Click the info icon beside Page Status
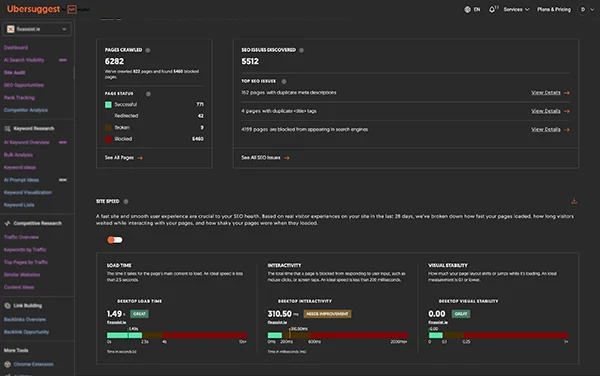Screen dimensions: 600x376 coord(148,94)
